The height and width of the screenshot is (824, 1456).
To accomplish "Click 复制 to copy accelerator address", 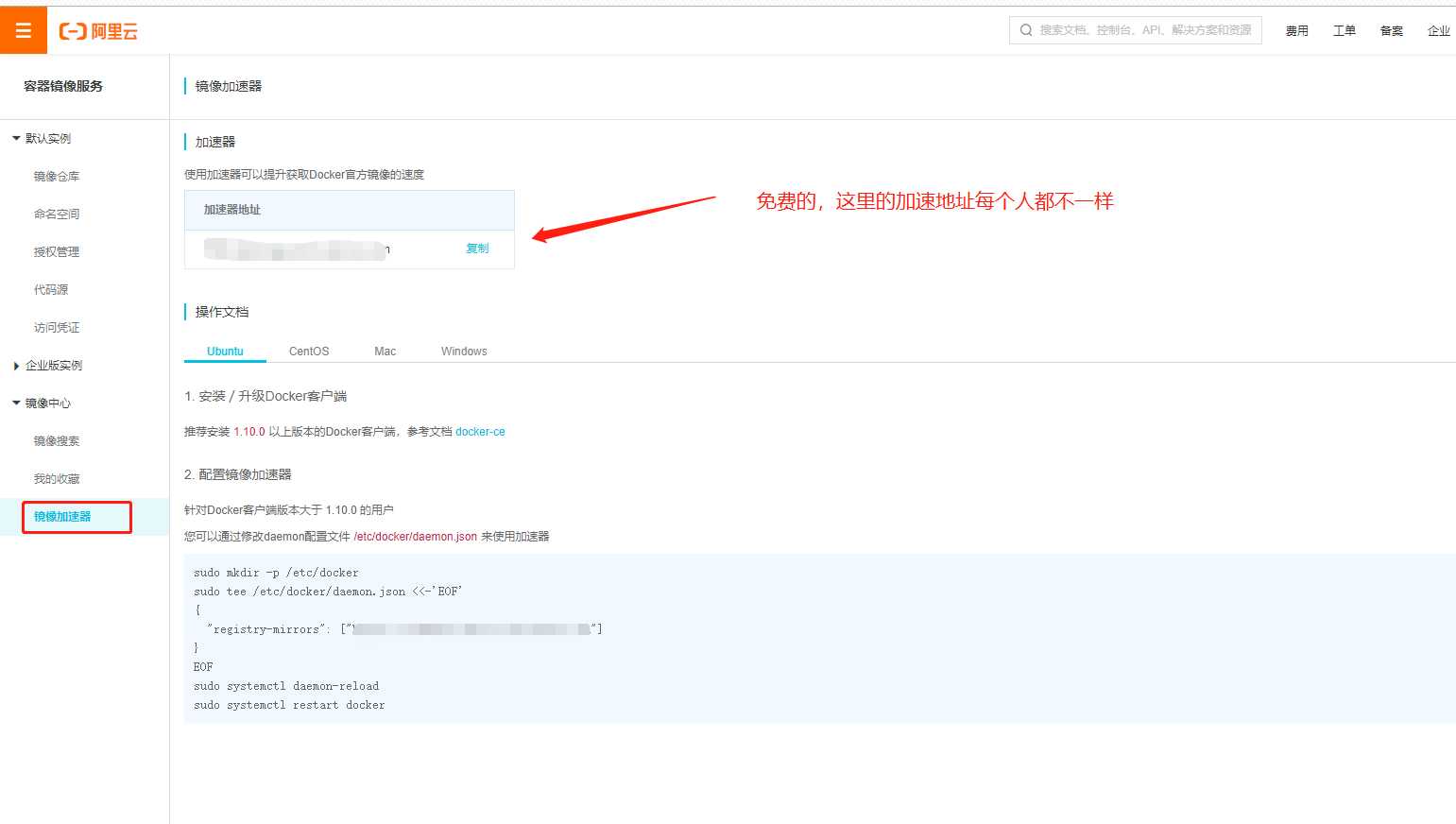I will tap(477, 249).
